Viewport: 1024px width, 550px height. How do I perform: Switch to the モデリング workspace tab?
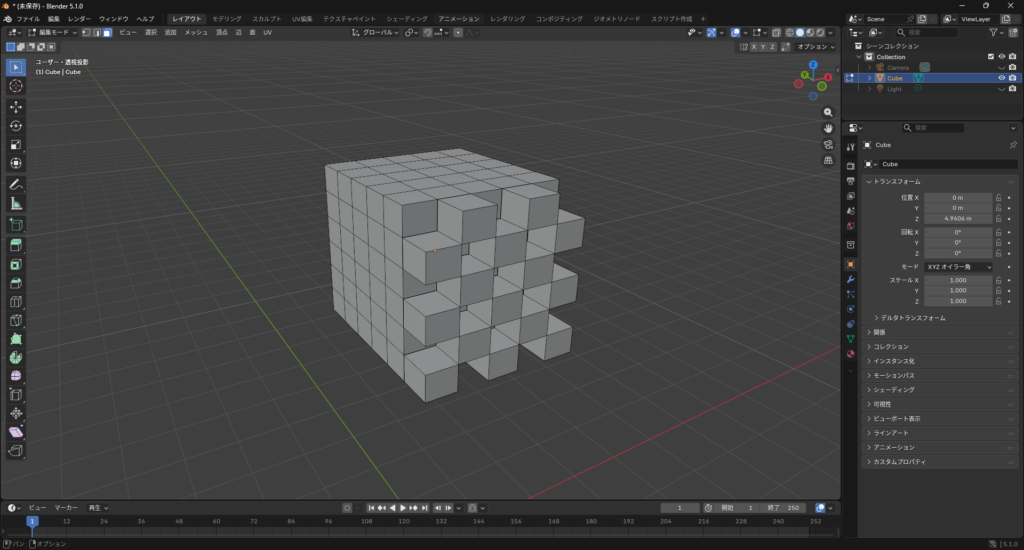click(x=226, y=19)
